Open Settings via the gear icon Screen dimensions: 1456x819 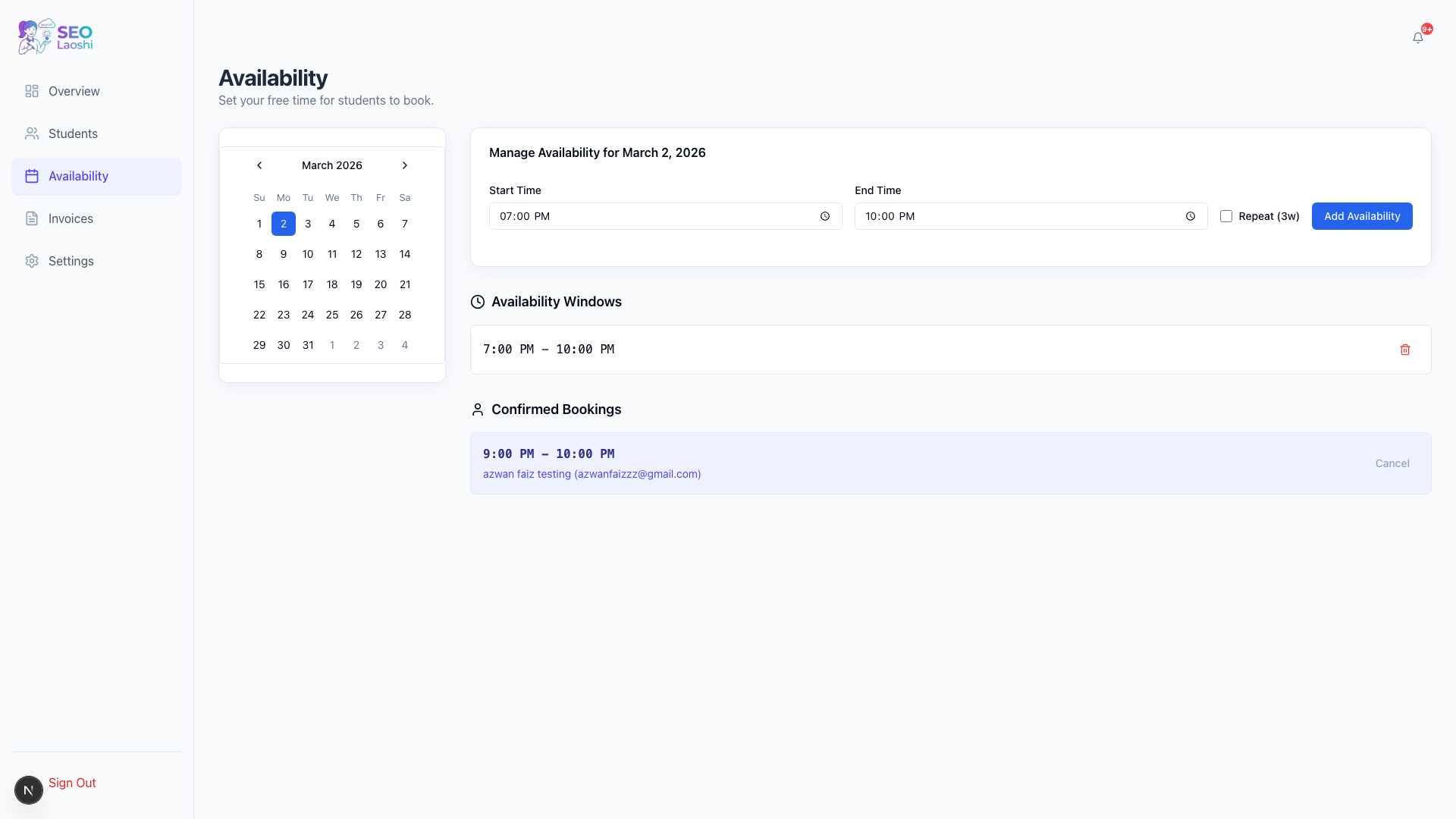31,261
